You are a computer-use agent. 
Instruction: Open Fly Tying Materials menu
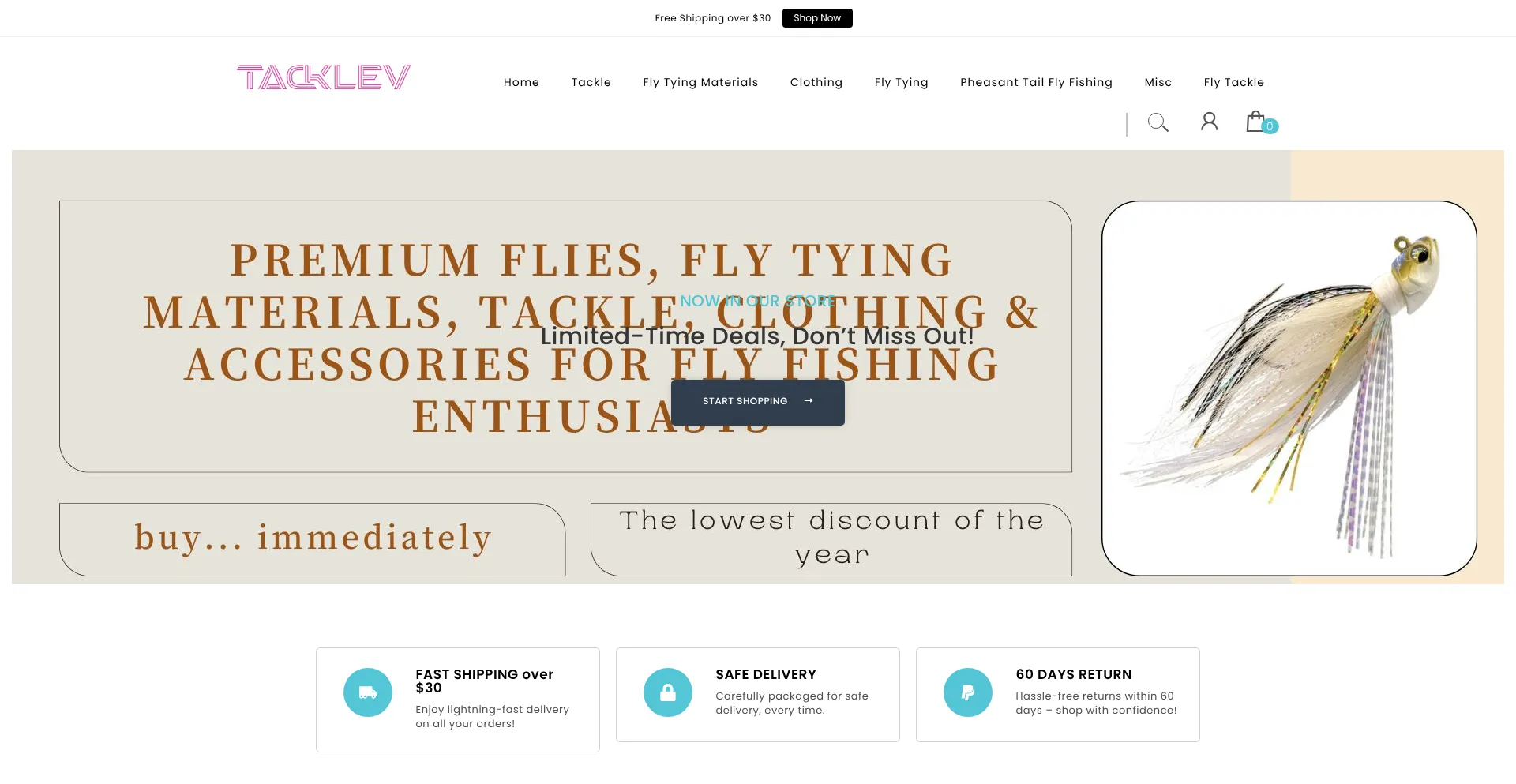(x=700, y=82)
